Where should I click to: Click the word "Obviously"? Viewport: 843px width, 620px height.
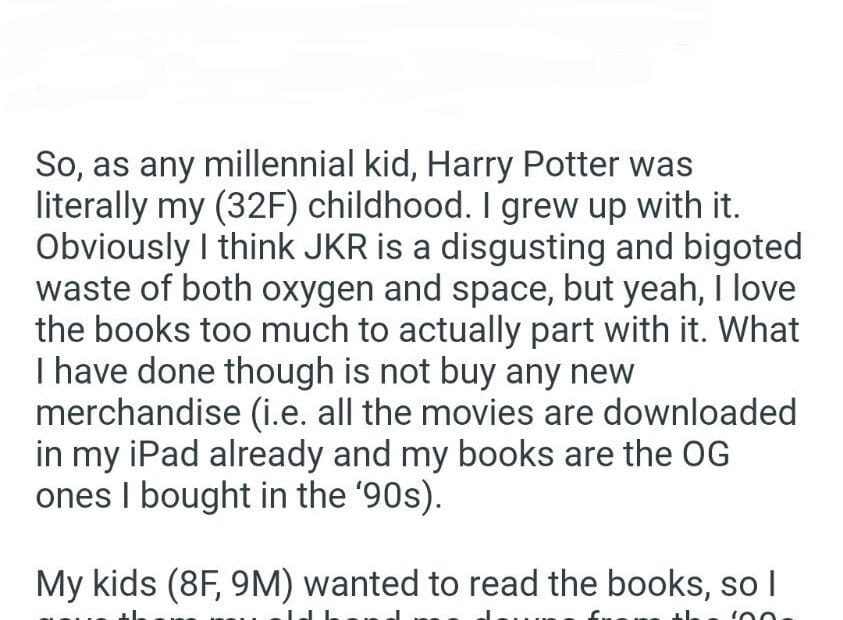click(107, 246)
